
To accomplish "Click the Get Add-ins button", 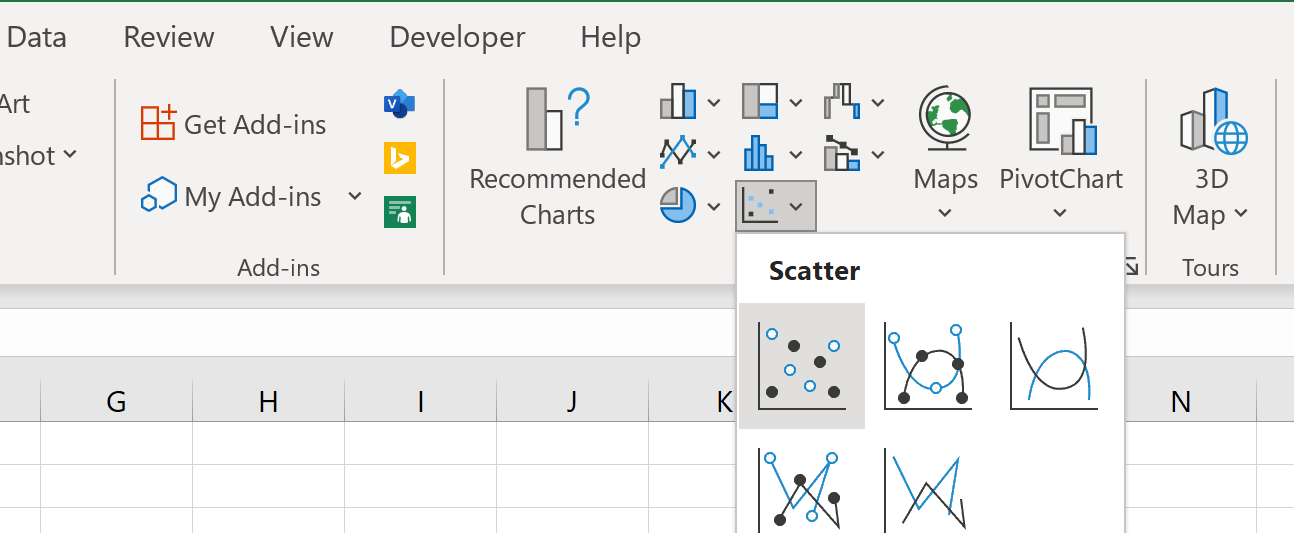I will (x=234, y=124).
